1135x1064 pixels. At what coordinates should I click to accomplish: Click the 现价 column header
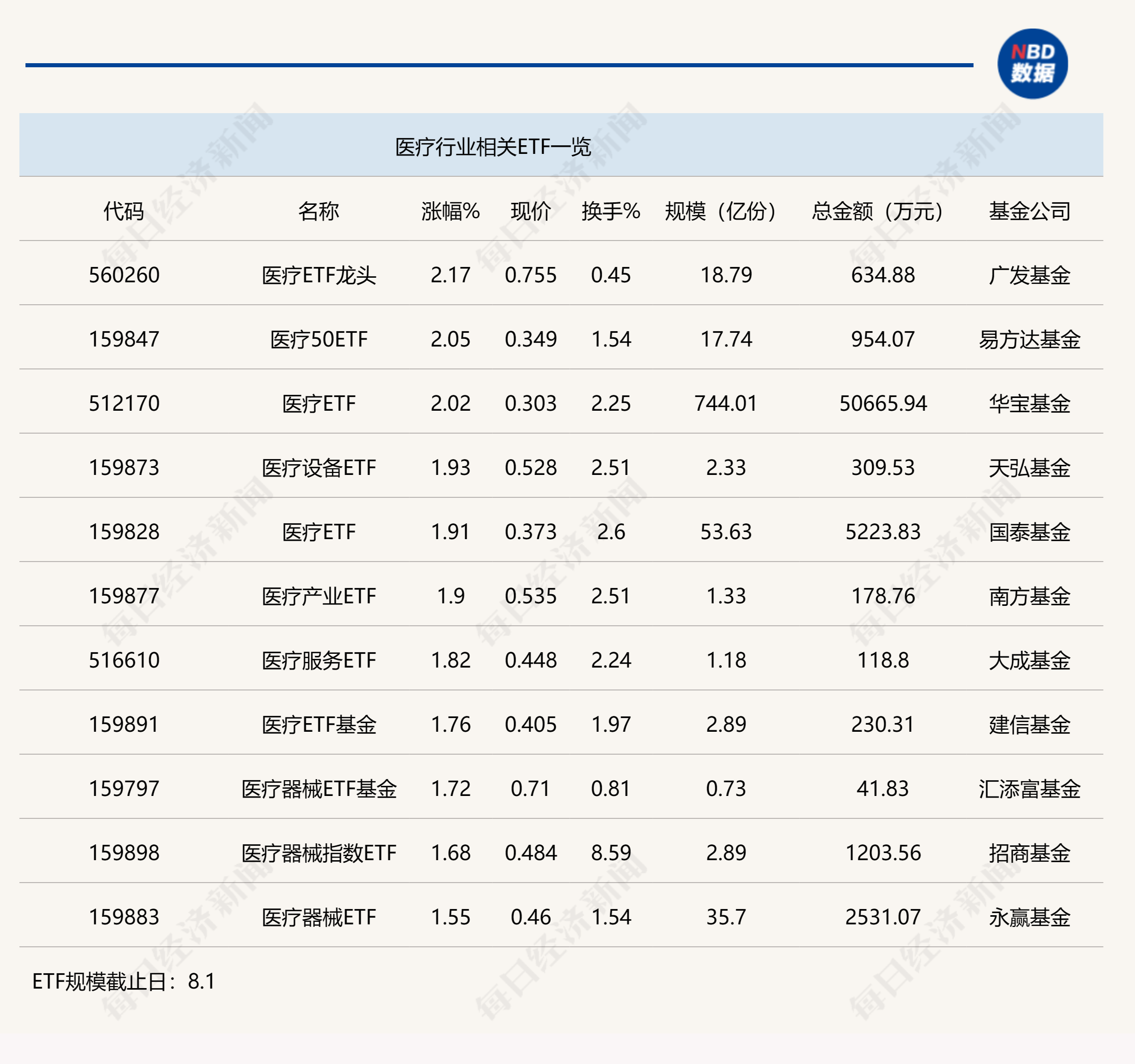pyautogui.click(x=530, y=211)
